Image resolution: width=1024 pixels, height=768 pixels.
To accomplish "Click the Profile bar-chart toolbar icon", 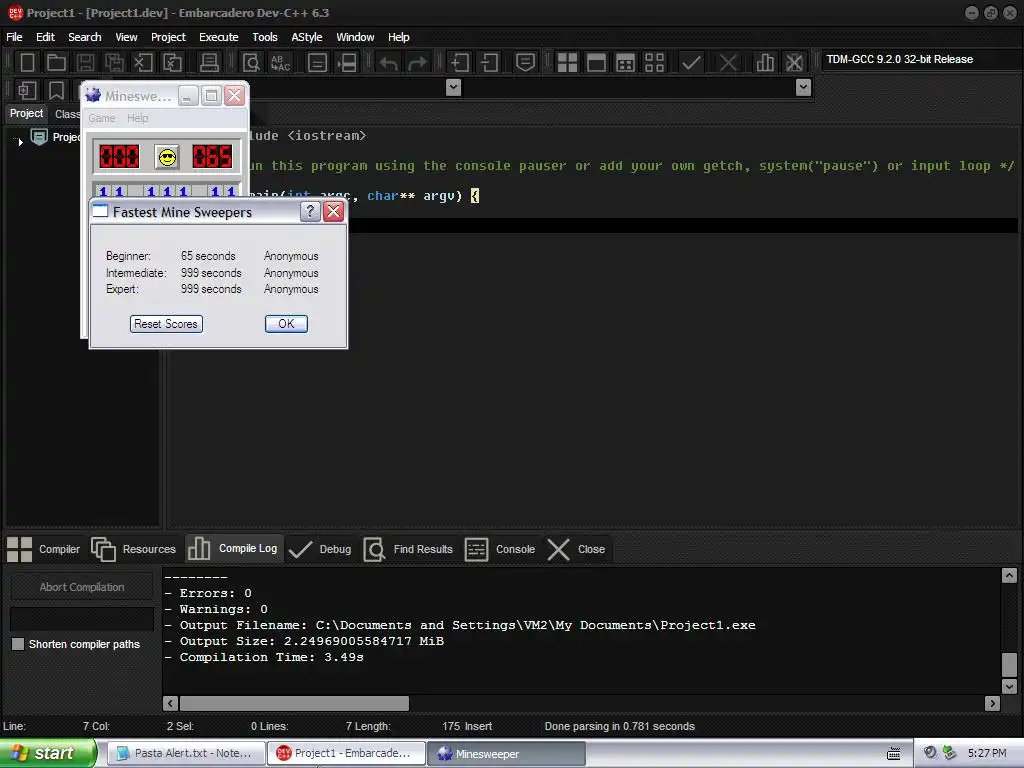I will [765, 63].
